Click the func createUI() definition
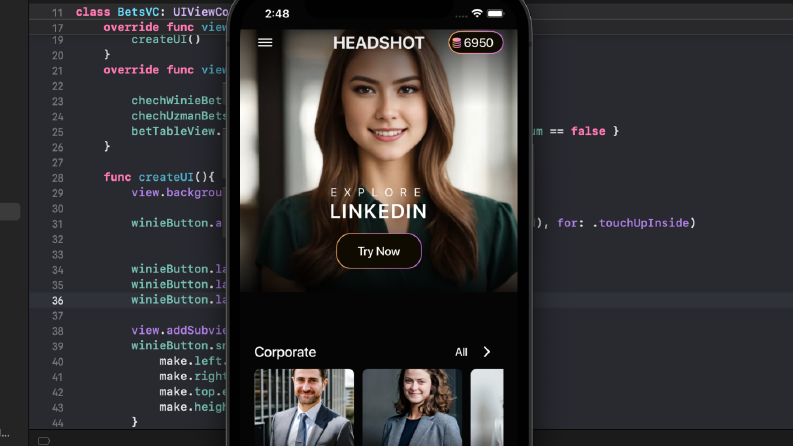 pos(159,177)
